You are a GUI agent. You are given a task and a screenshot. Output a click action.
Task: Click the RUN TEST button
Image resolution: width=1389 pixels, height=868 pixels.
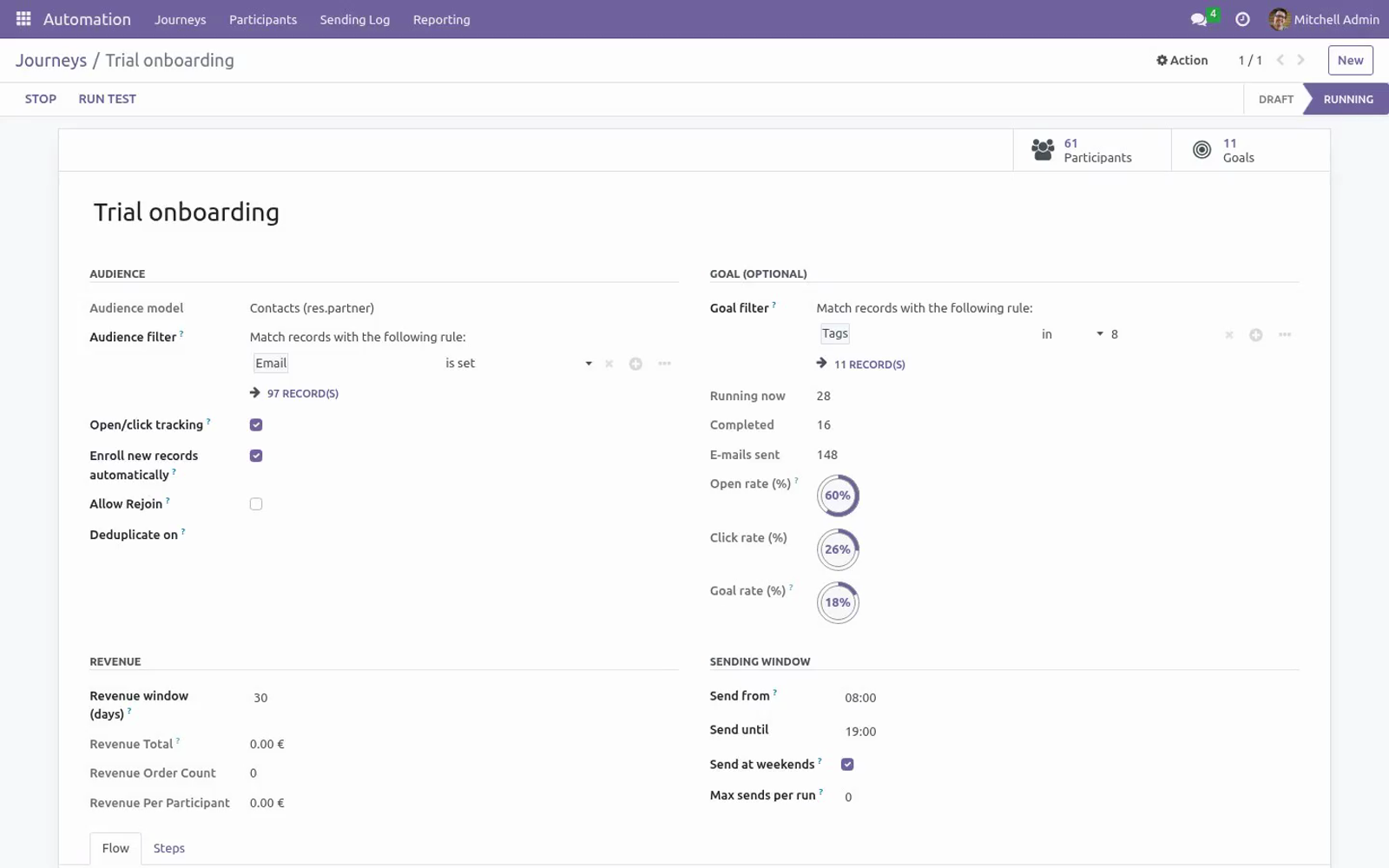(x=108, y=99)
